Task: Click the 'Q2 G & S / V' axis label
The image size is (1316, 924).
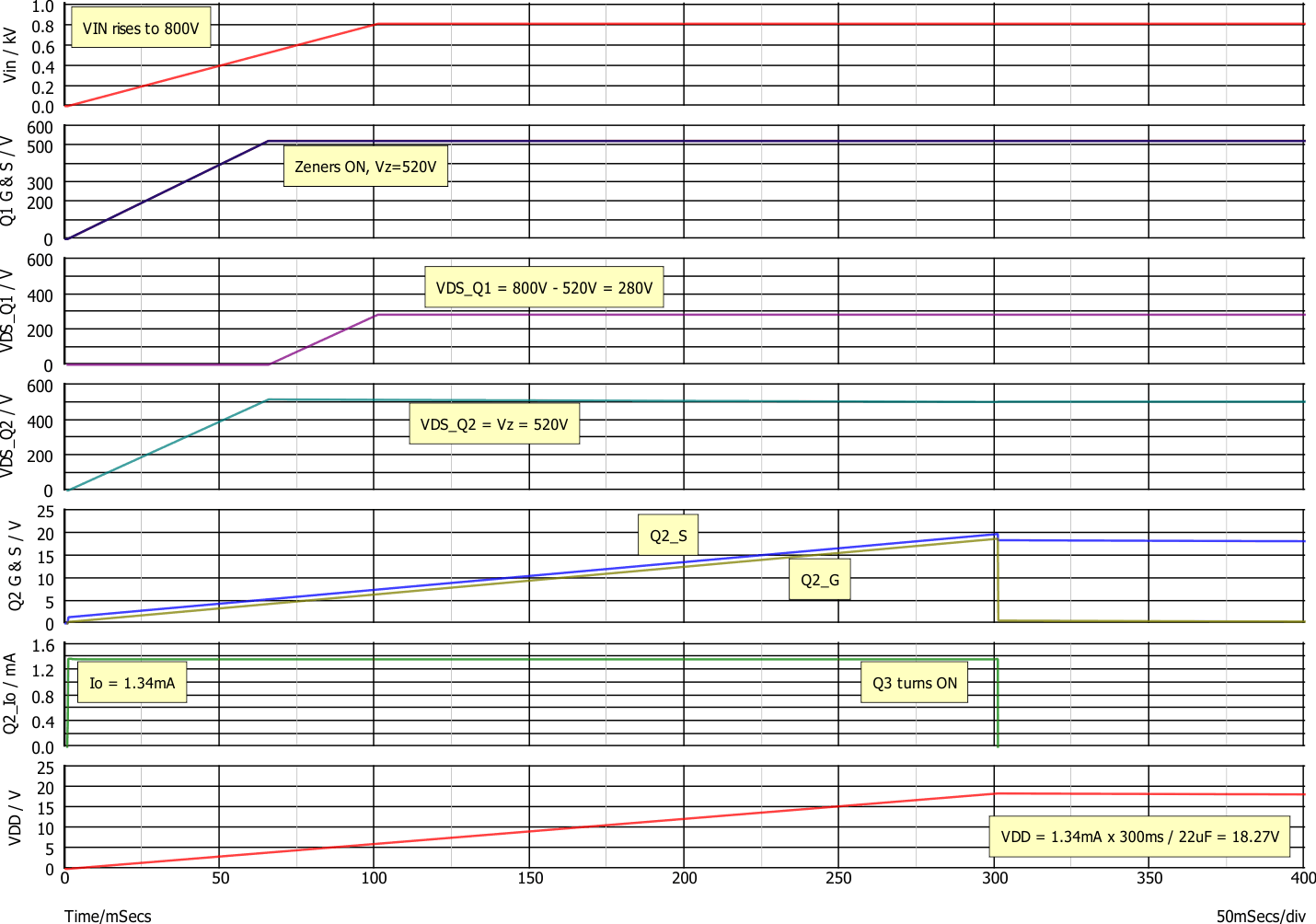Action: 15,564
